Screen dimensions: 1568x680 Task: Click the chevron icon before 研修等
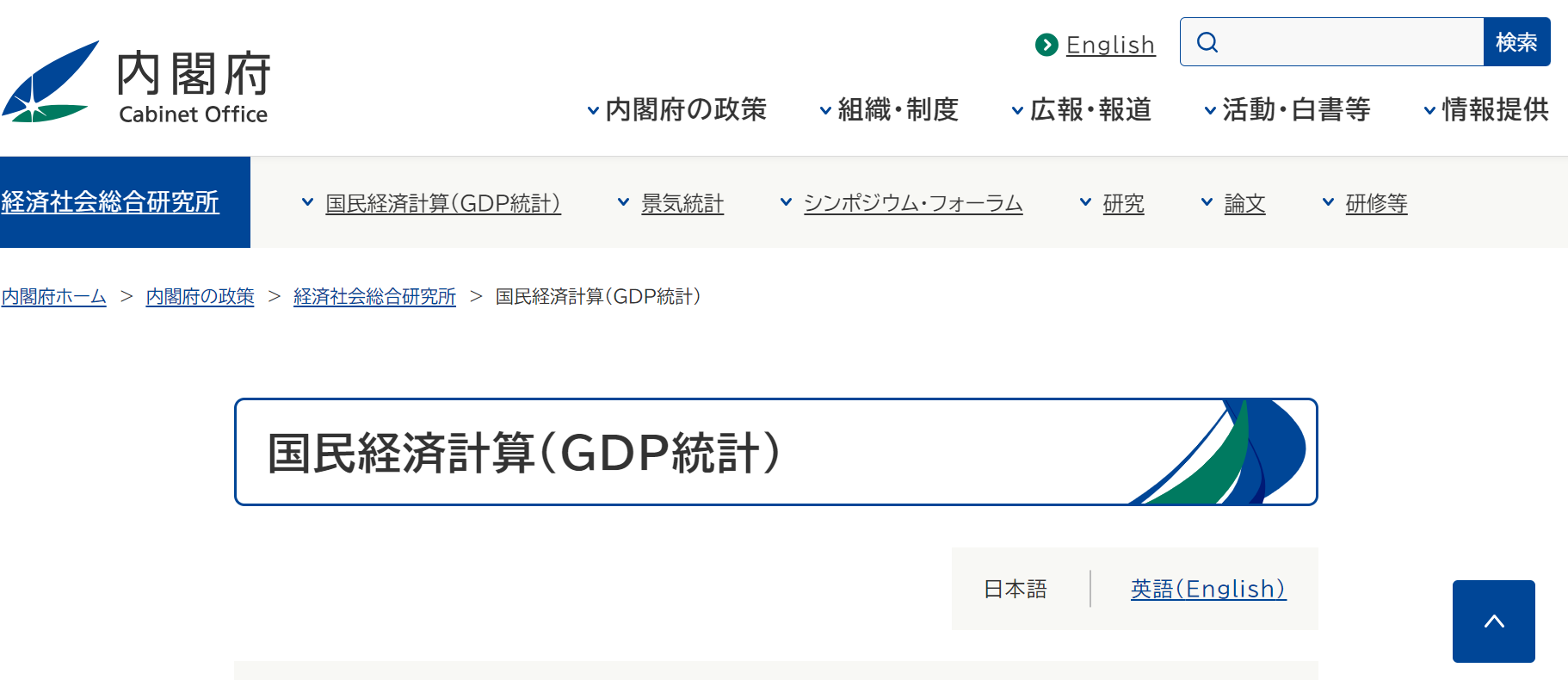(1328, 202)
